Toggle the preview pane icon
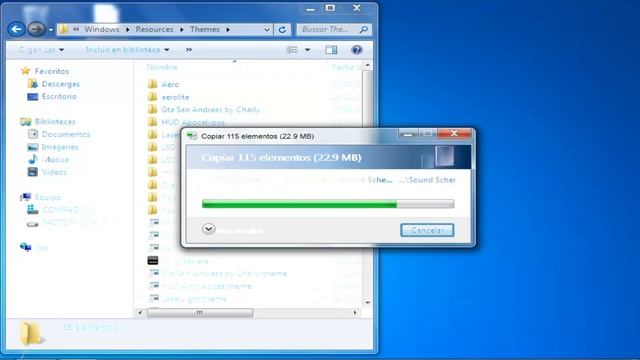Viewport: 640px width, 360px height. 331,50
